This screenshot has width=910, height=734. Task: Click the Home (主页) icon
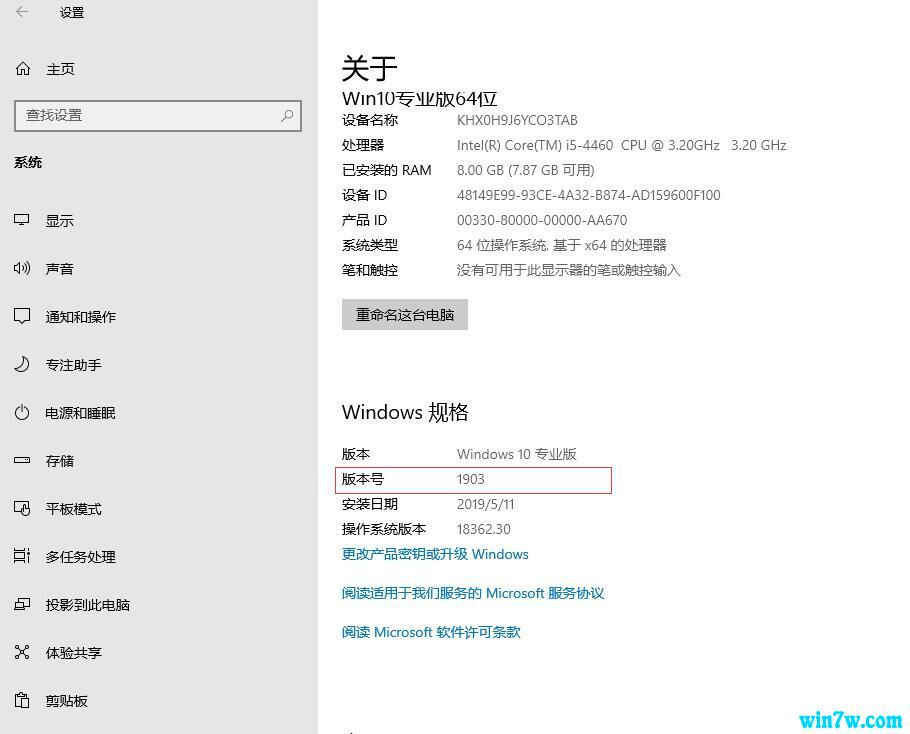tap(23, 69)
